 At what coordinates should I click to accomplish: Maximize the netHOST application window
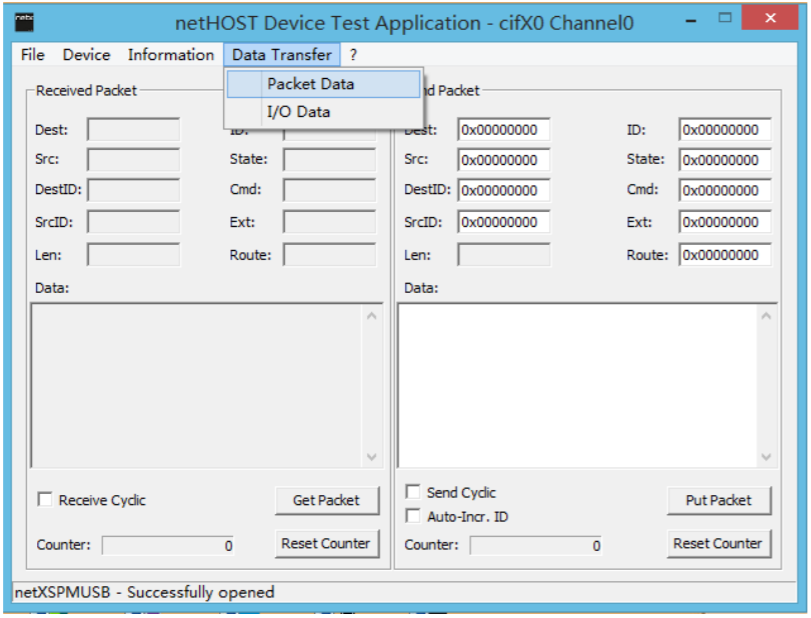tap(725, 19)
